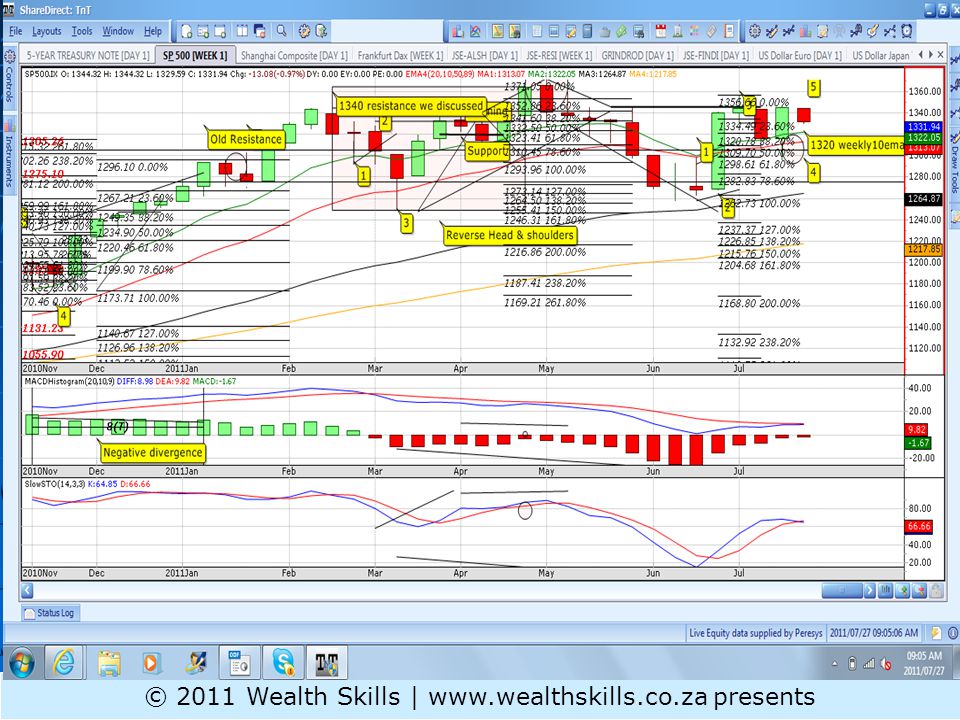The height and width of the screenshot is (720, 960).
Task: Click the new chart page icon
Action: 186,31
